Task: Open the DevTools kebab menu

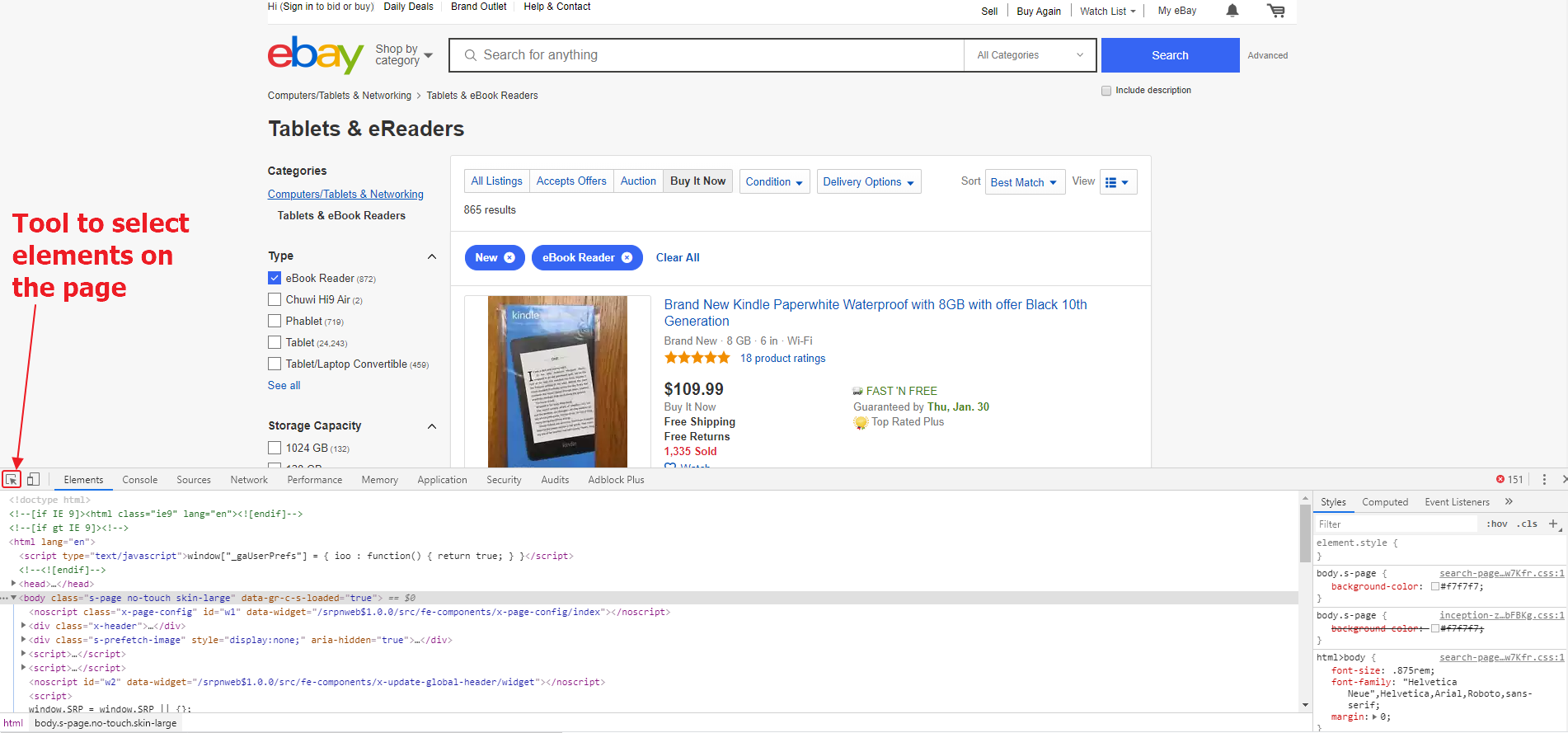Action: [x=1544, y=479]
